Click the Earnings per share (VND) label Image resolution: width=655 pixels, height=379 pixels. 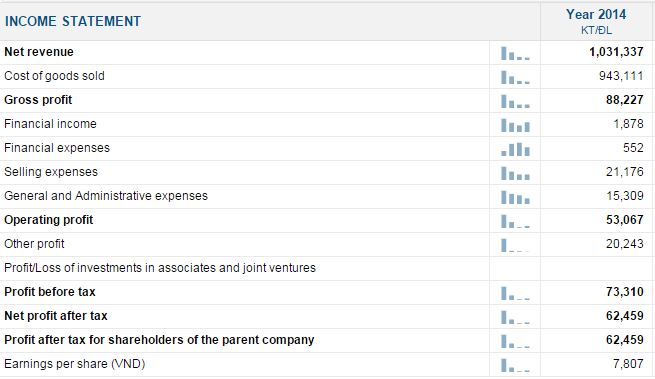pyautogui.click(x=74, y=364)
